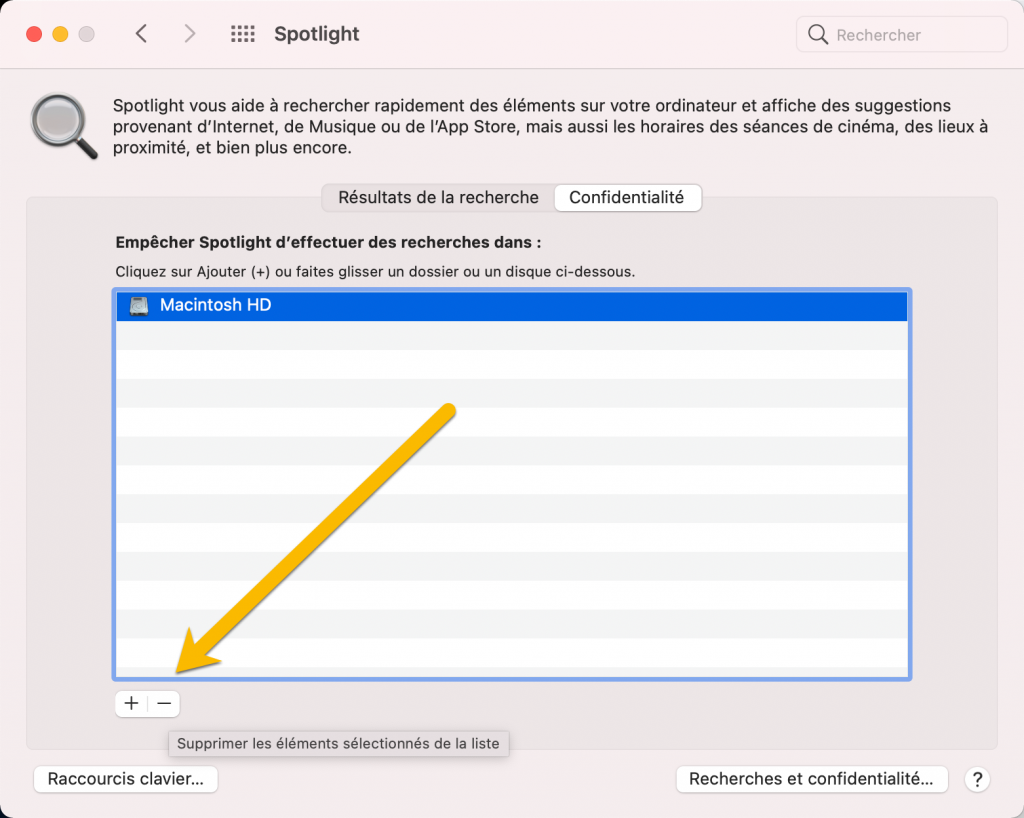Click the Spotlight window title
The image size is (1024, 818).
tap(317, 34)
